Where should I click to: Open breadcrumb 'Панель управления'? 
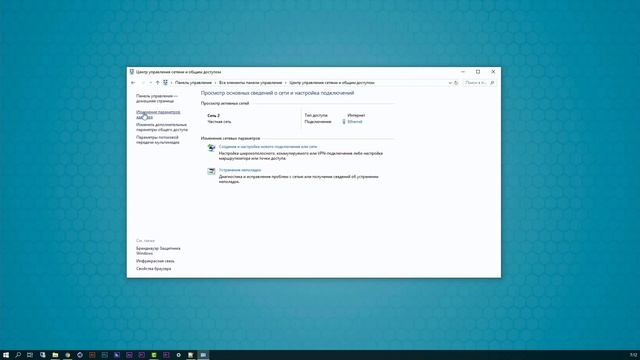pyautogui.click(x=193, y=83)
